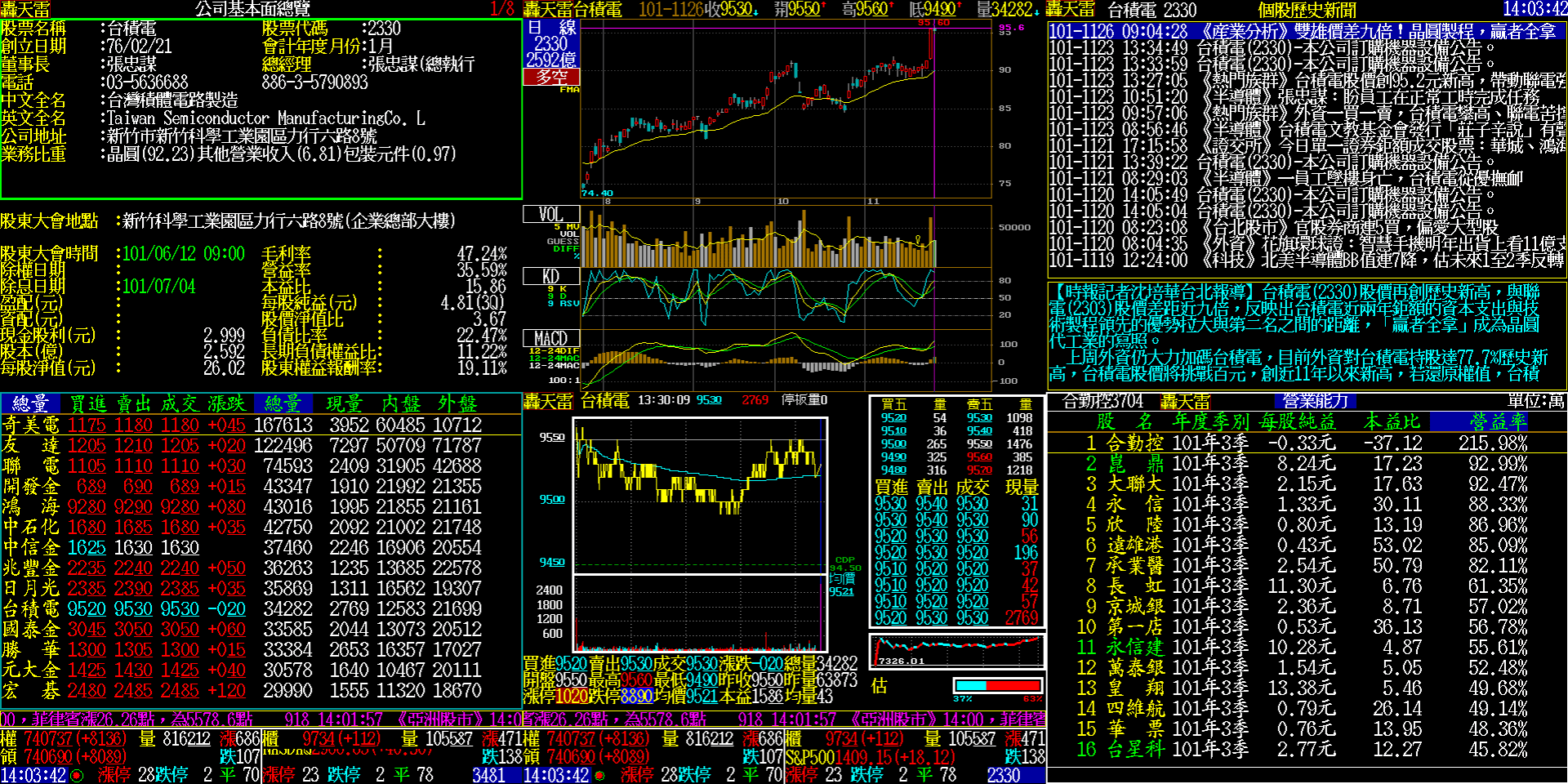This screenshot has width=1568, height=784.
Task: Open the 1/8 page indicator of 公司基本總覽
Action: coord(502,9)
